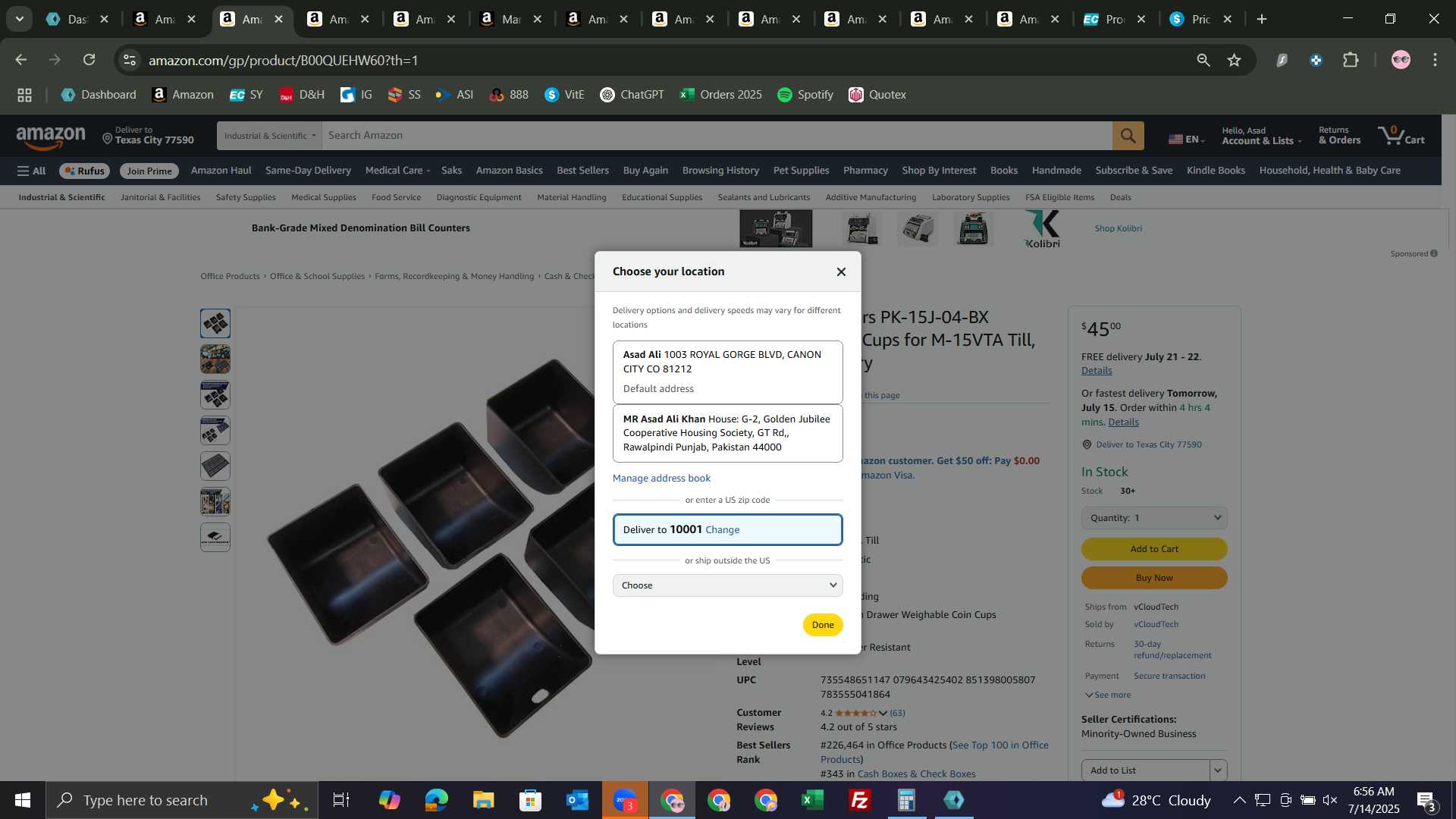
Task: Open the Quotex bookmark
Action: 877,95
